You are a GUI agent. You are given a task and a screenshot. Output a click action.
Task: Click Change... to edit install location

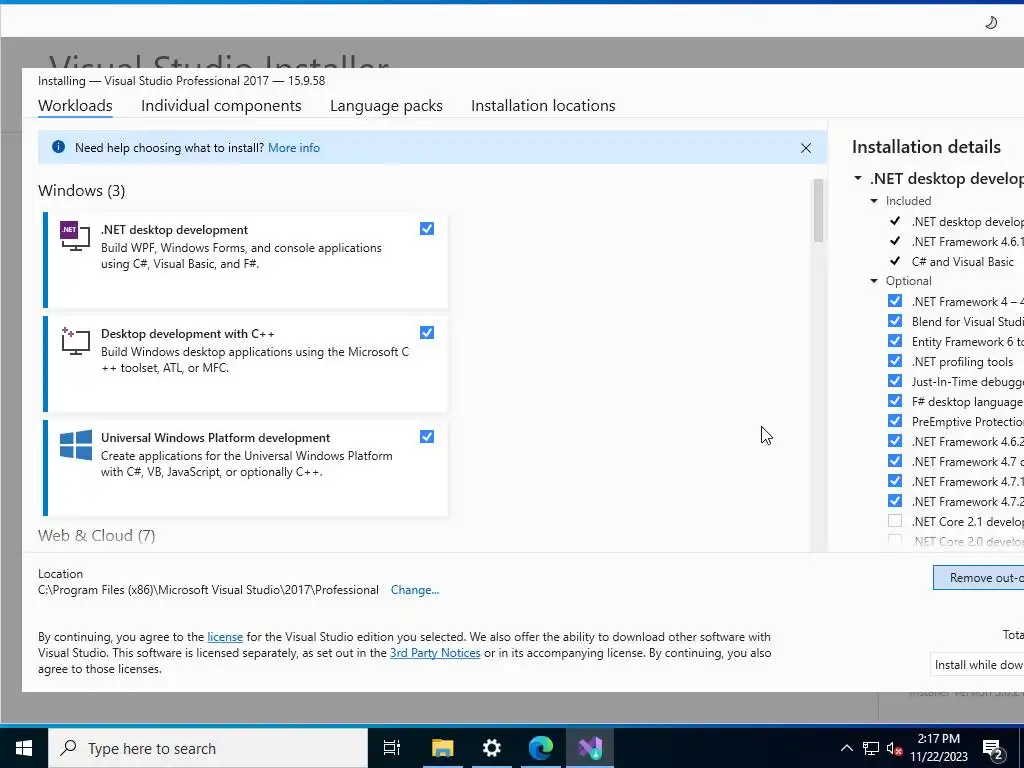click(415, 590)
